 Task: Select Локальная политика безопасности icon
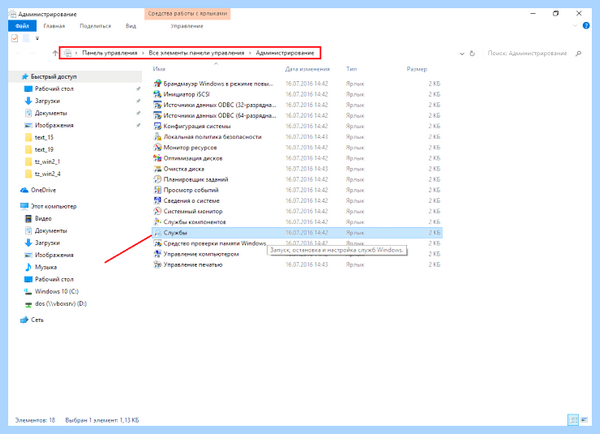[x=157, y=137]
